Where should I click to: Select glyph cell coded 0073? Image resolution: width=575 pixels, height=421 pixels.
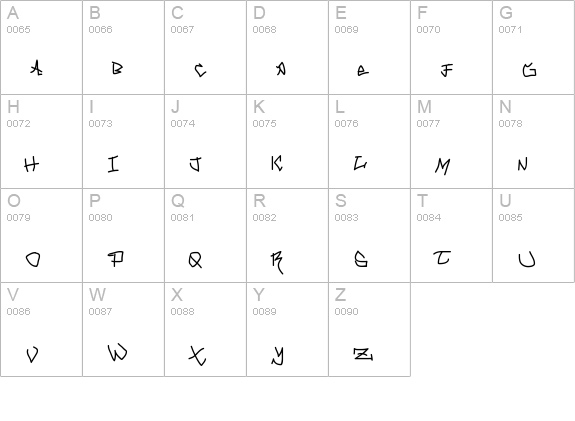click(x=123, y=142)
